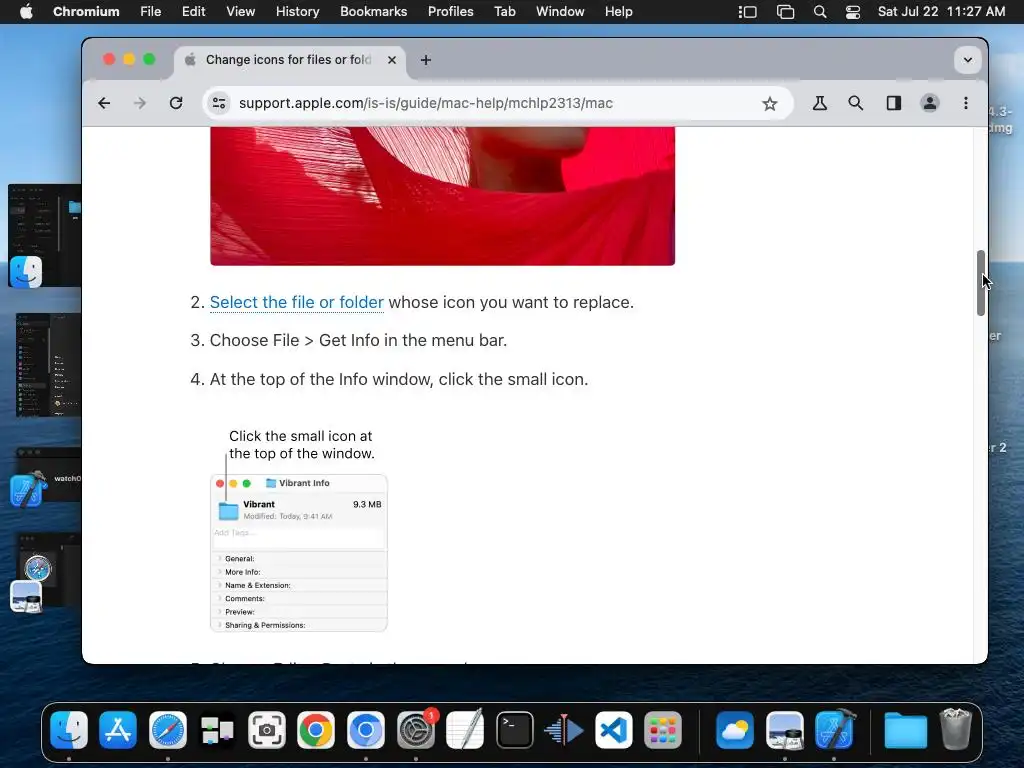The width and height of the screenshot is (1024, 768).
Task: Open the Chromium three-dot menu
Action: pos(966,103)
